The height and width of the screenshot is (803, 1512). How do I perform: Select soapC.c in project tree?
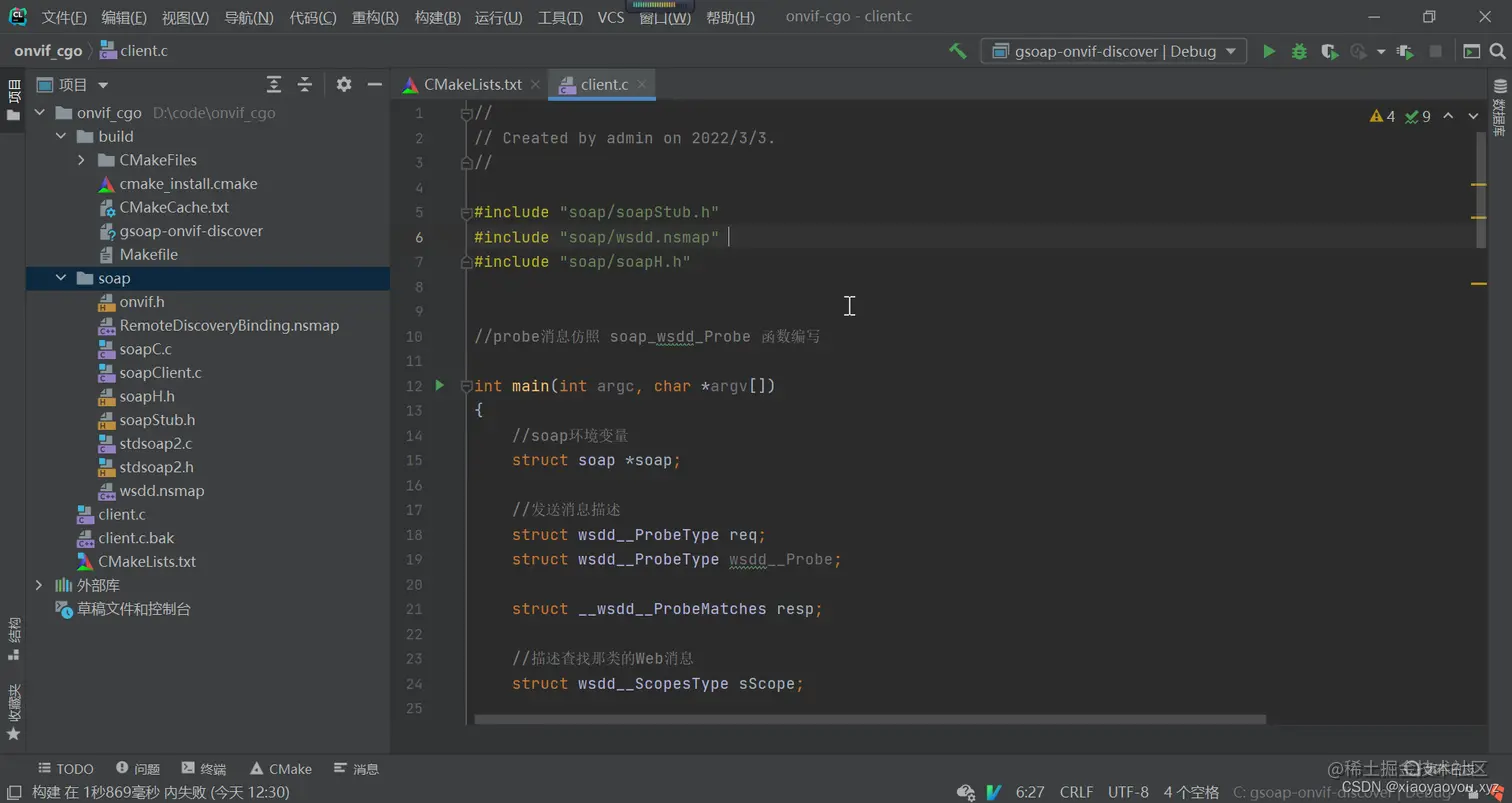point(145,349)
